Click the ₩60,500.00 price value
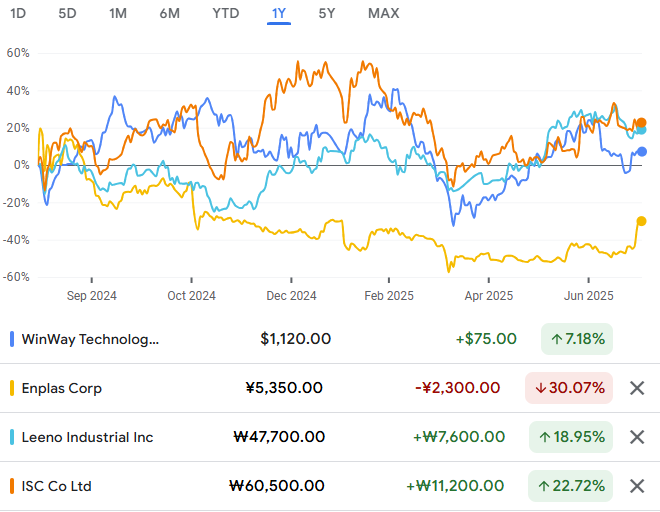Screen dimensions: 660x512 (x=277, y=486)
